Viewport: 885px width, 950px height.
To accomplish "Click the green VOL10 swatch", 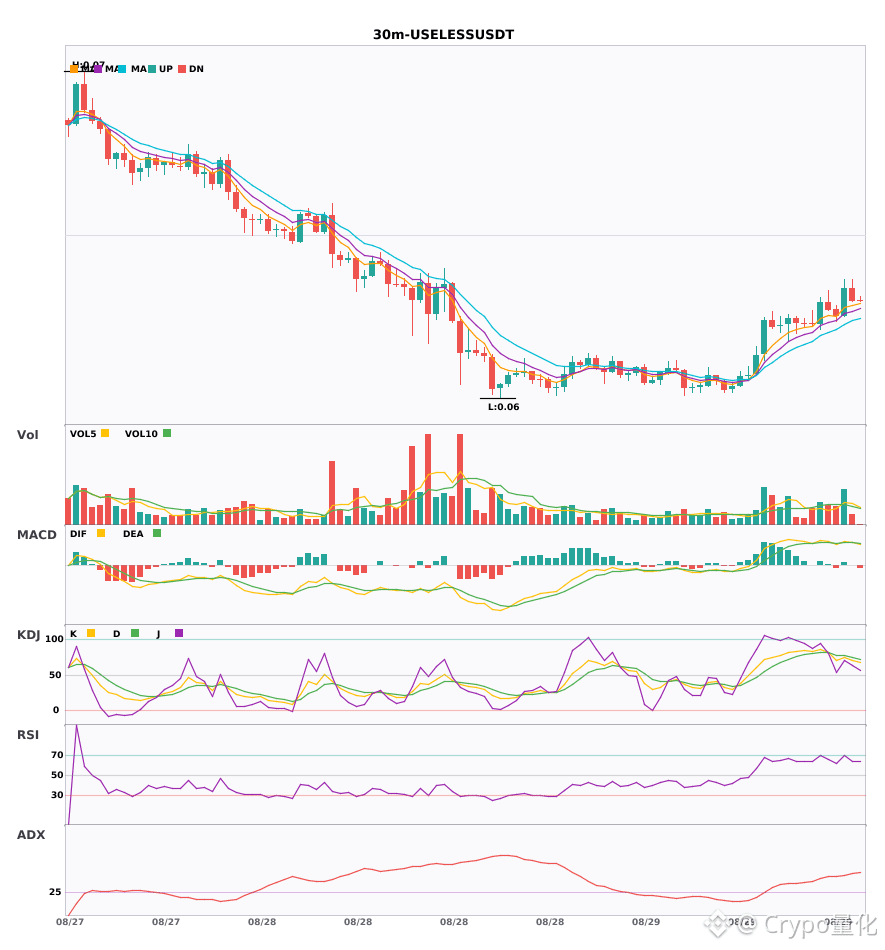I will click(x=167, y=433).
